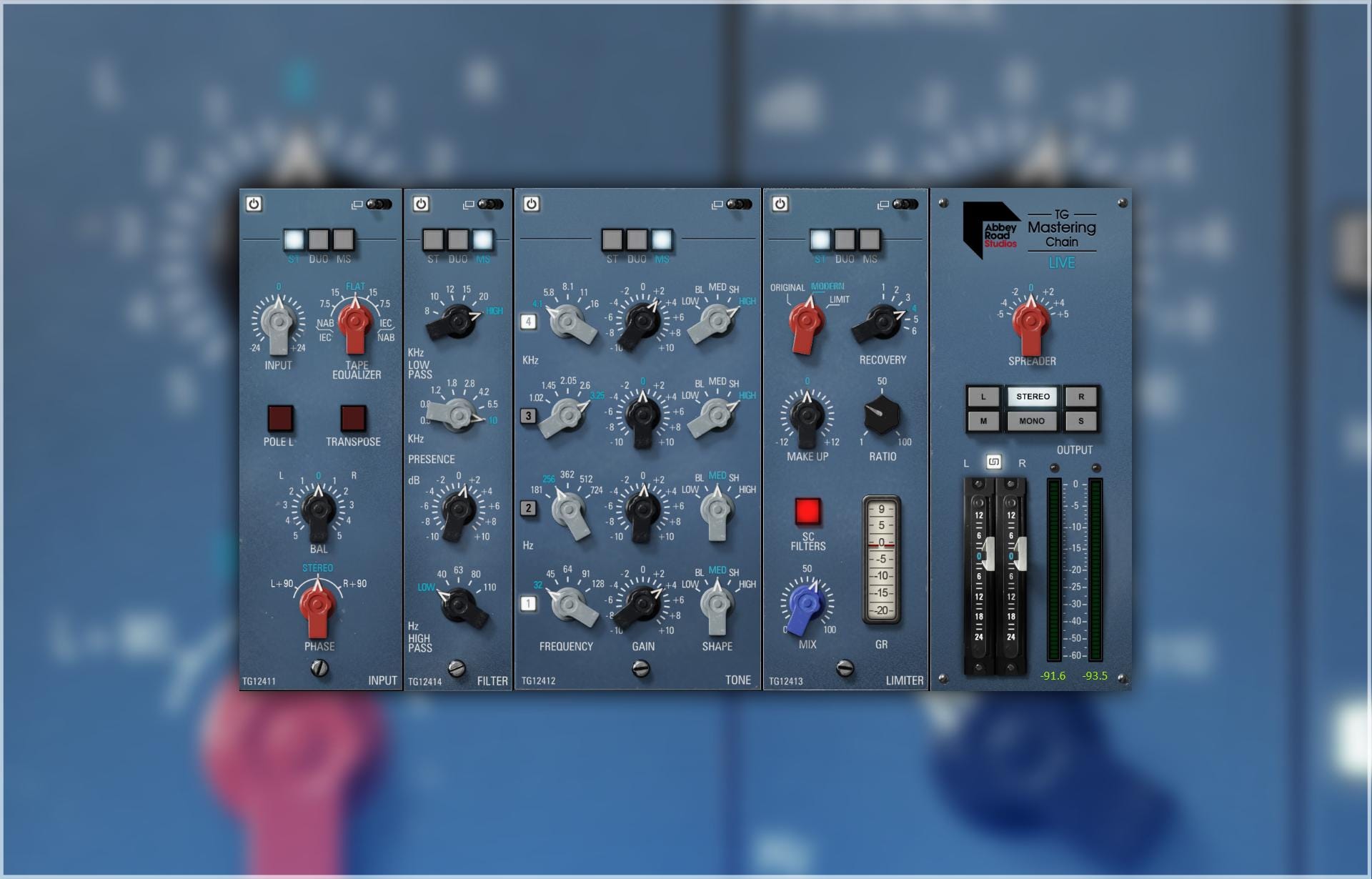Select MS mode on the TONE module
Screen dimensions: 1372x879
coord(662,239)
